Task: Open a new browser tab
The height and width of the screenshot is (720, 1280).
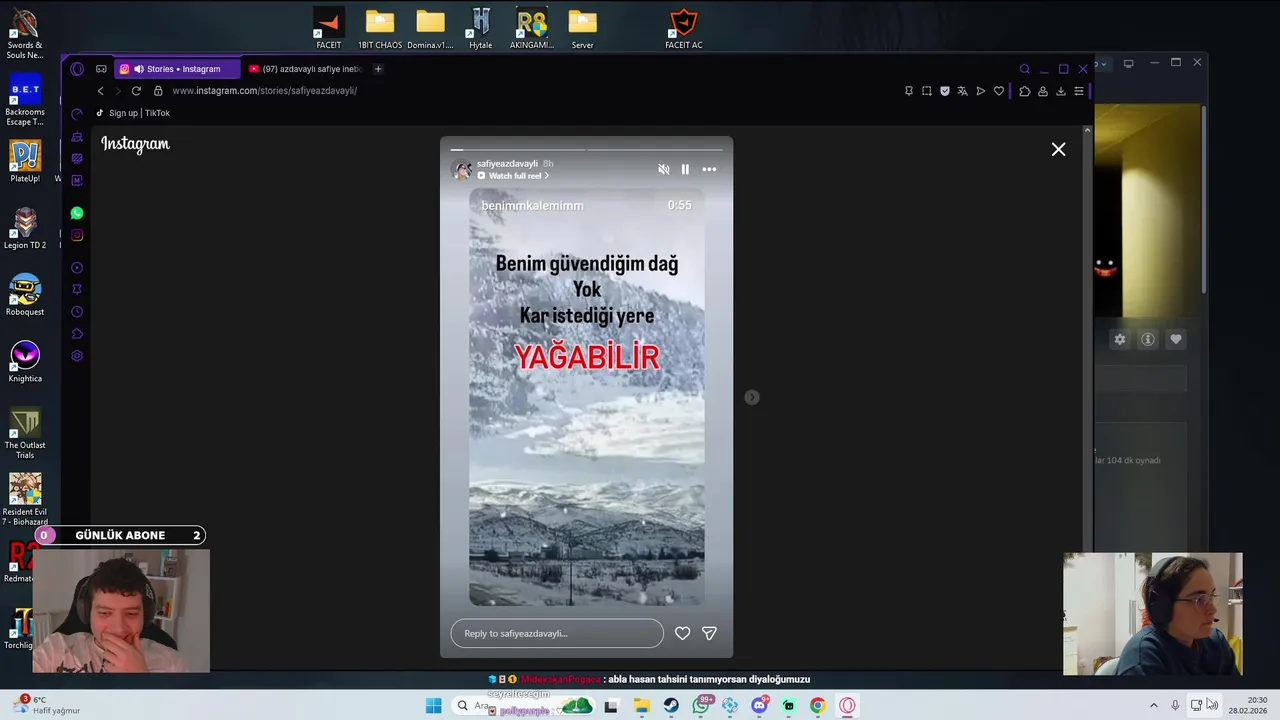Action: [378, 69]
